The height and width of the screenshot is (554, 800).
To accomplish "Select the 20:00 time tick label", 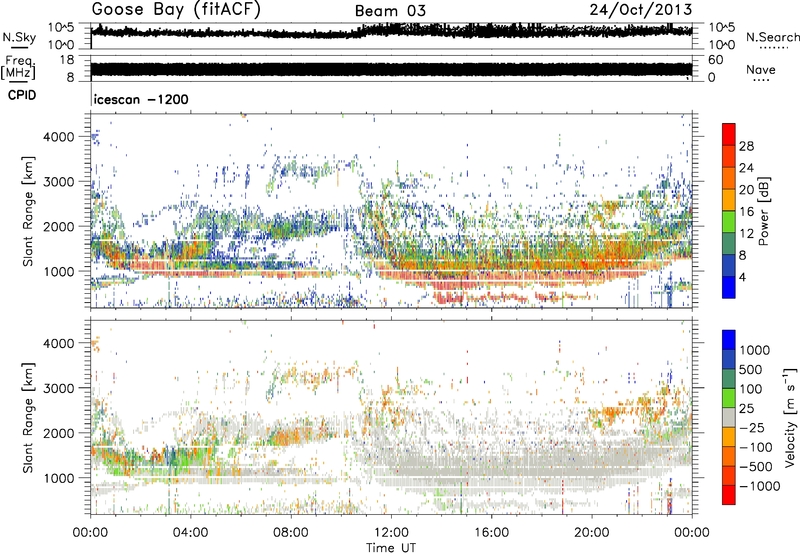I will tap(592, 533).
